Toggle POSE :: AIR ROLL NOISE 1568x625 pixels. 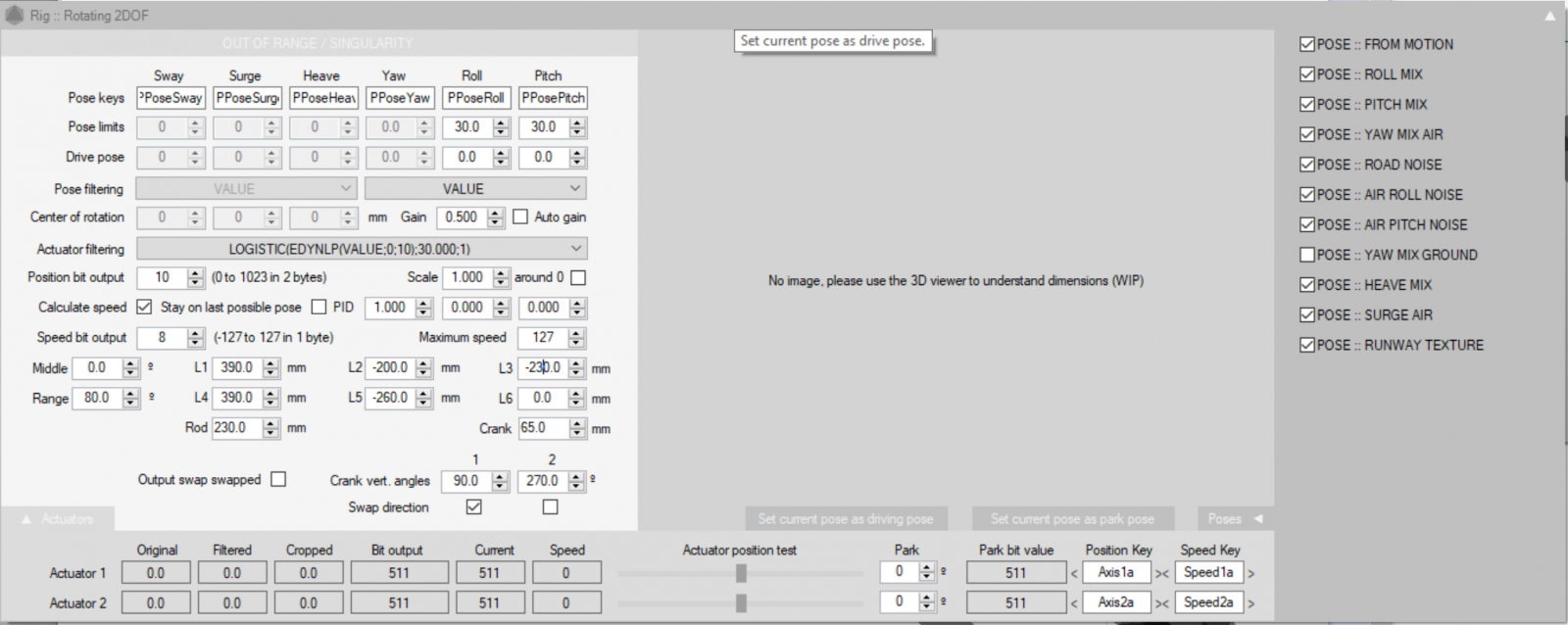(x=1306, y=194)
